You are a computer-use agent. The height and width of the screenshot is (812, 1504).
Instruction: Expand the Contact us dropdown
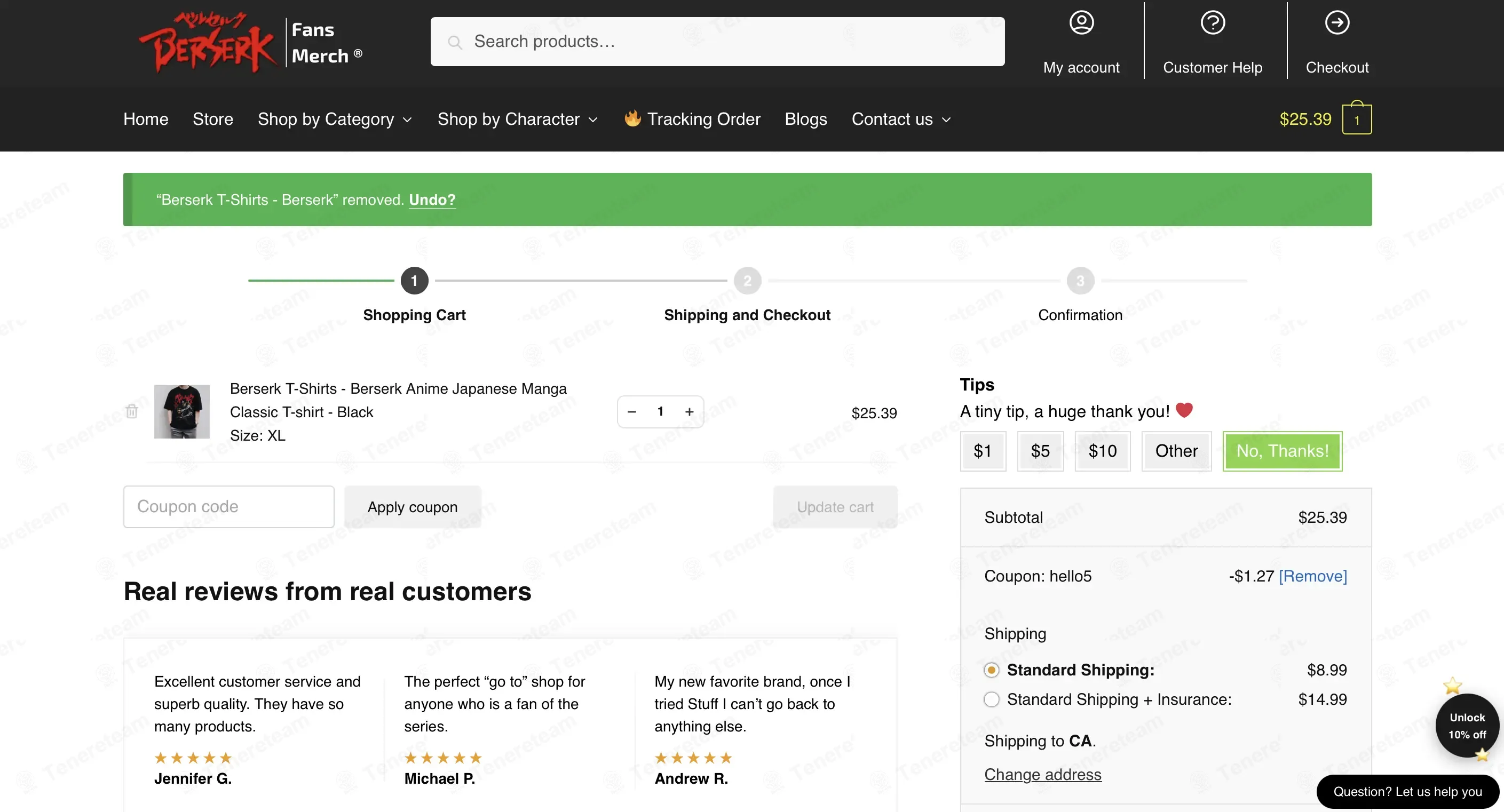901,119
